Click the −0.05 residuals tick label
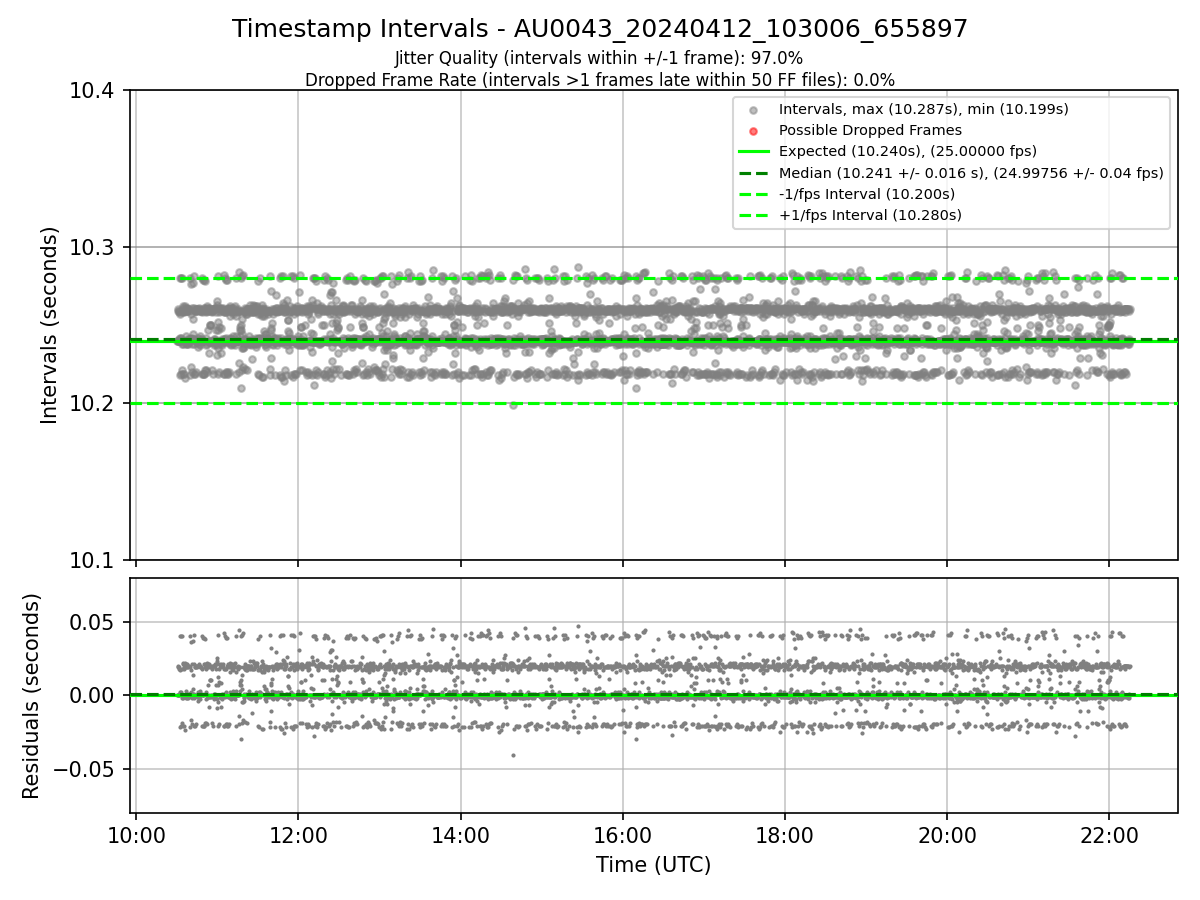This screenshot has height=900, width=1200. [x=86, y=769]
